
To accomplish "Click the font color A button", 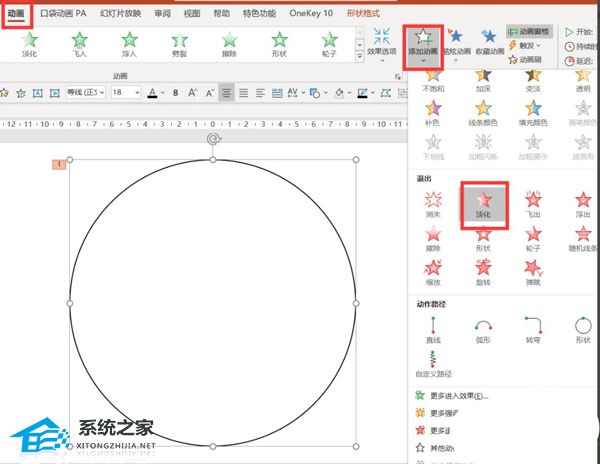I will tap(152, 93).
